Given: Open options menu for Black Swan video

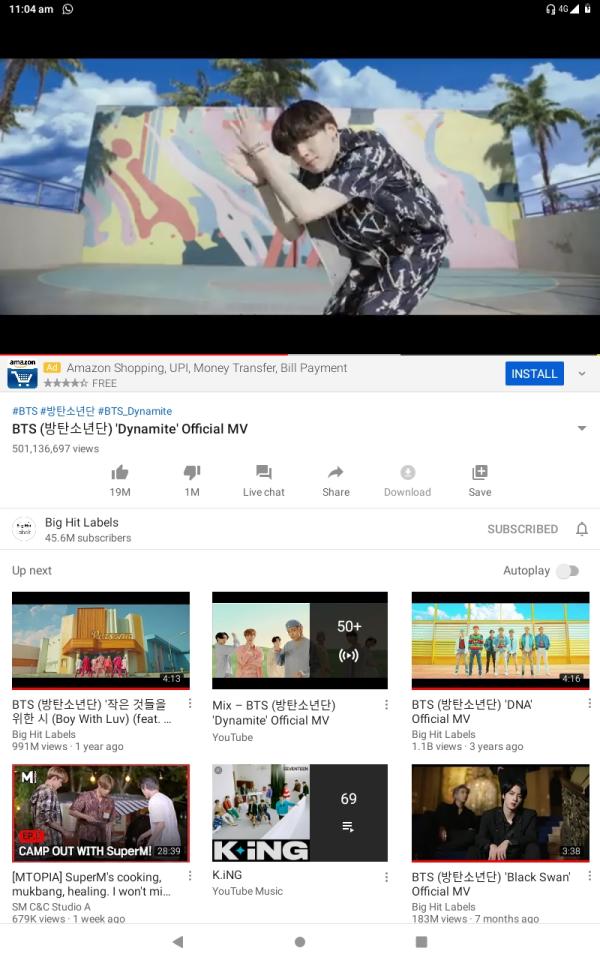Looking at the screenshot, I should (589, 876).
